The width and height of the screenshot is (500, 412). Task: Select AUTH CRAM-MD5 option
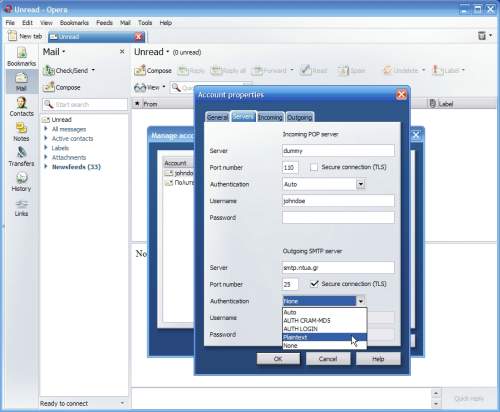[325, 321]
